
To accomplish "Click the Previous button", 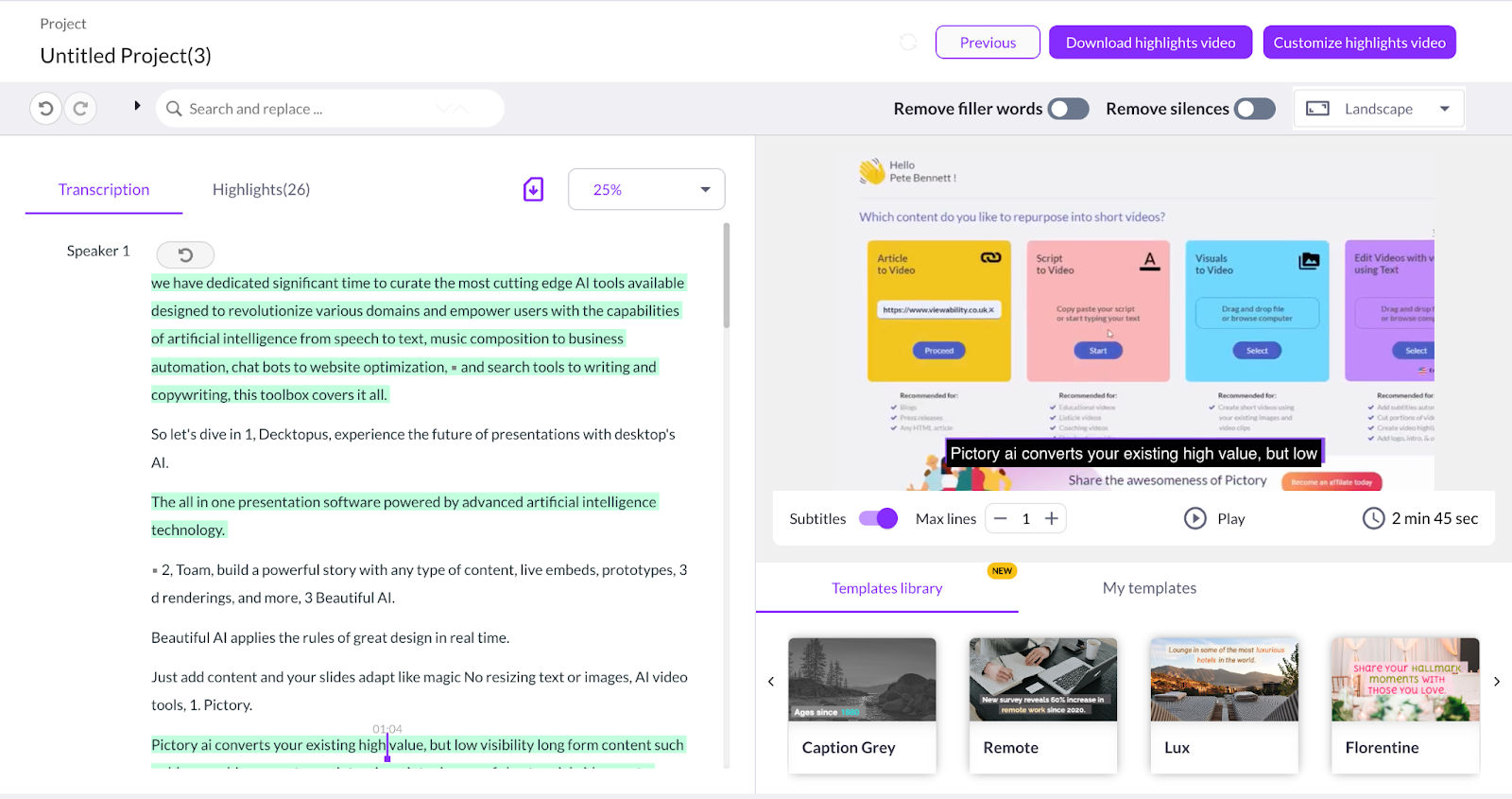I will [x=988, y=43].
